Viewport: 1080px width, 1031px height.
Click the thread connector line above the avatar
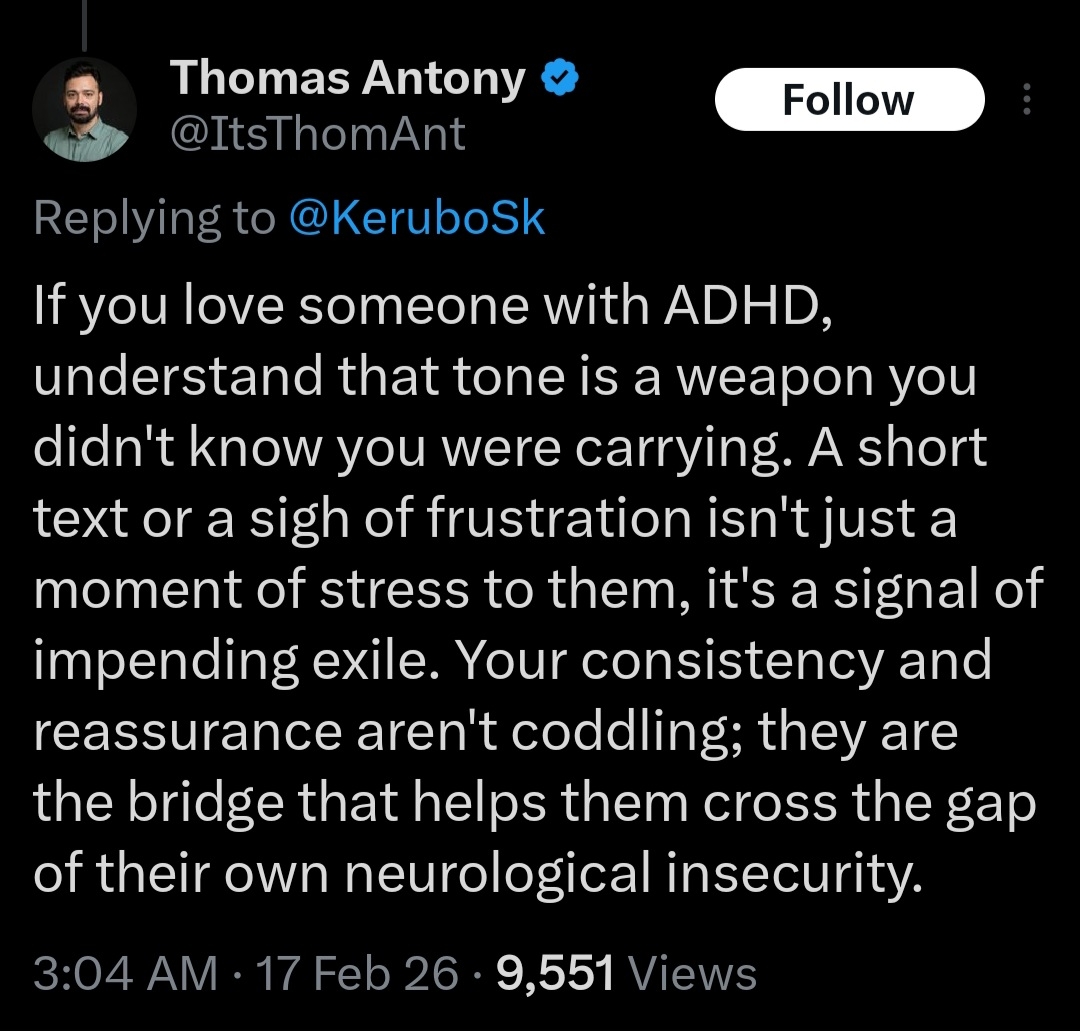tap(85, 25)
